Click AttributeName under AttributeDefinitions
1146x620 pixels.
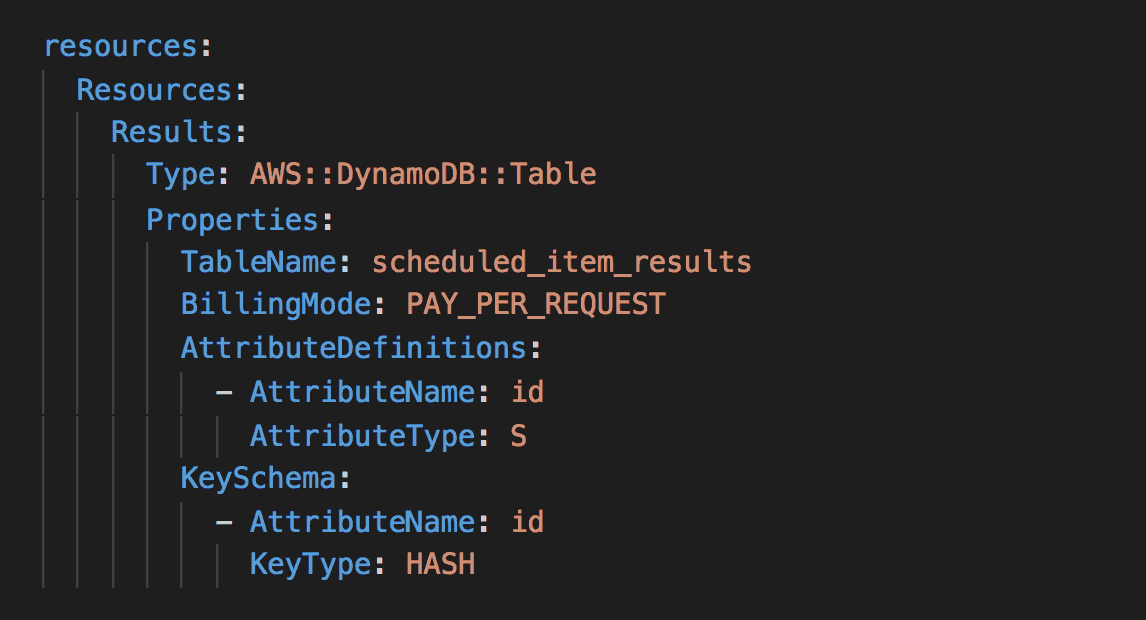tap(361, 391)
